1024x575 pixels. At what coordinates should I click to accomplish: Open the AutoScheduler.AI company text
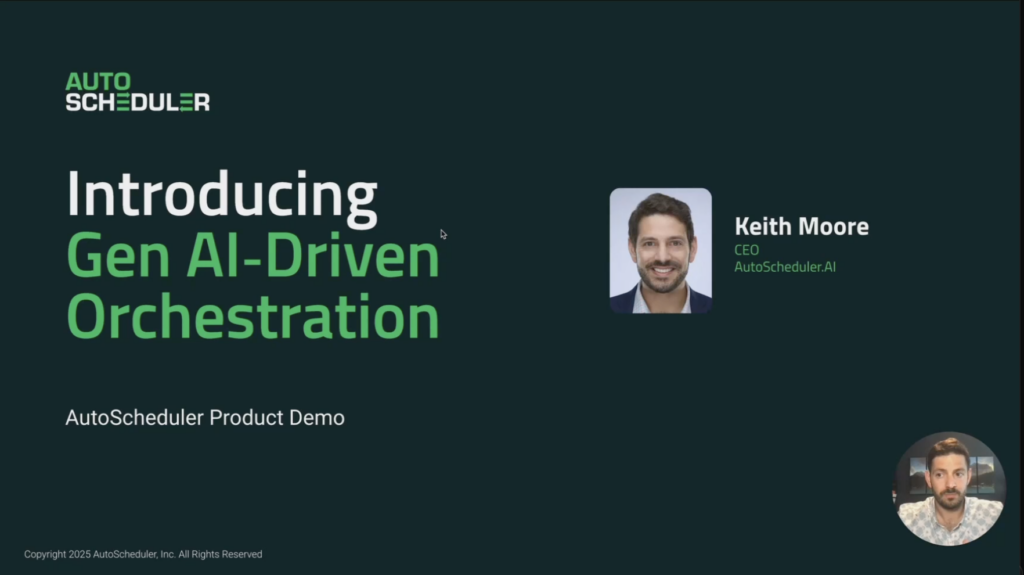pos(784,266)
